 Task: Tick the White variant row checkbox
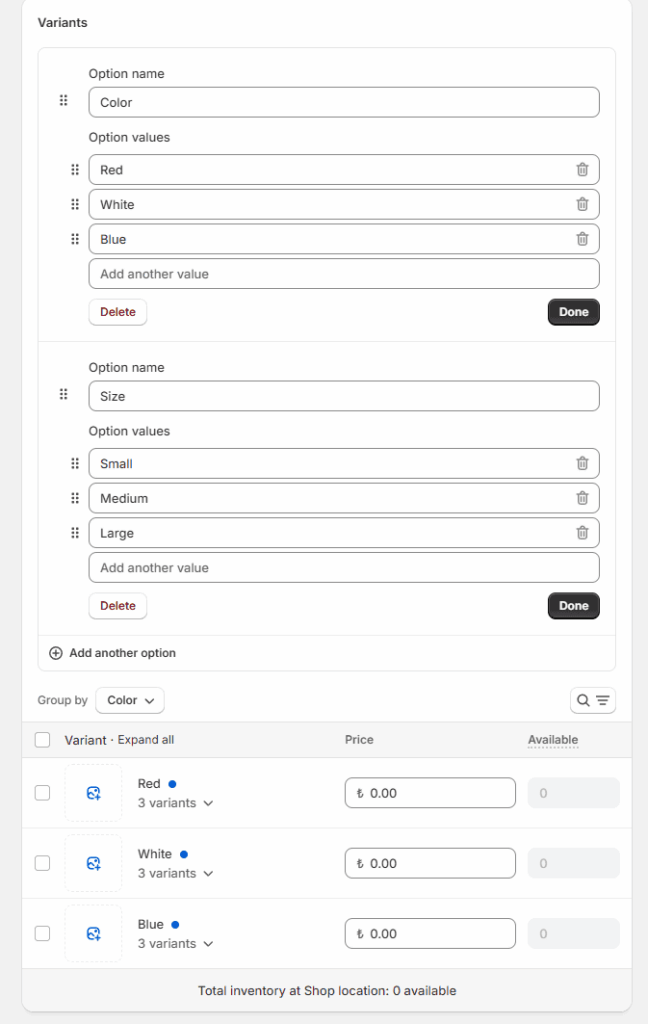[x=42, y=863]
